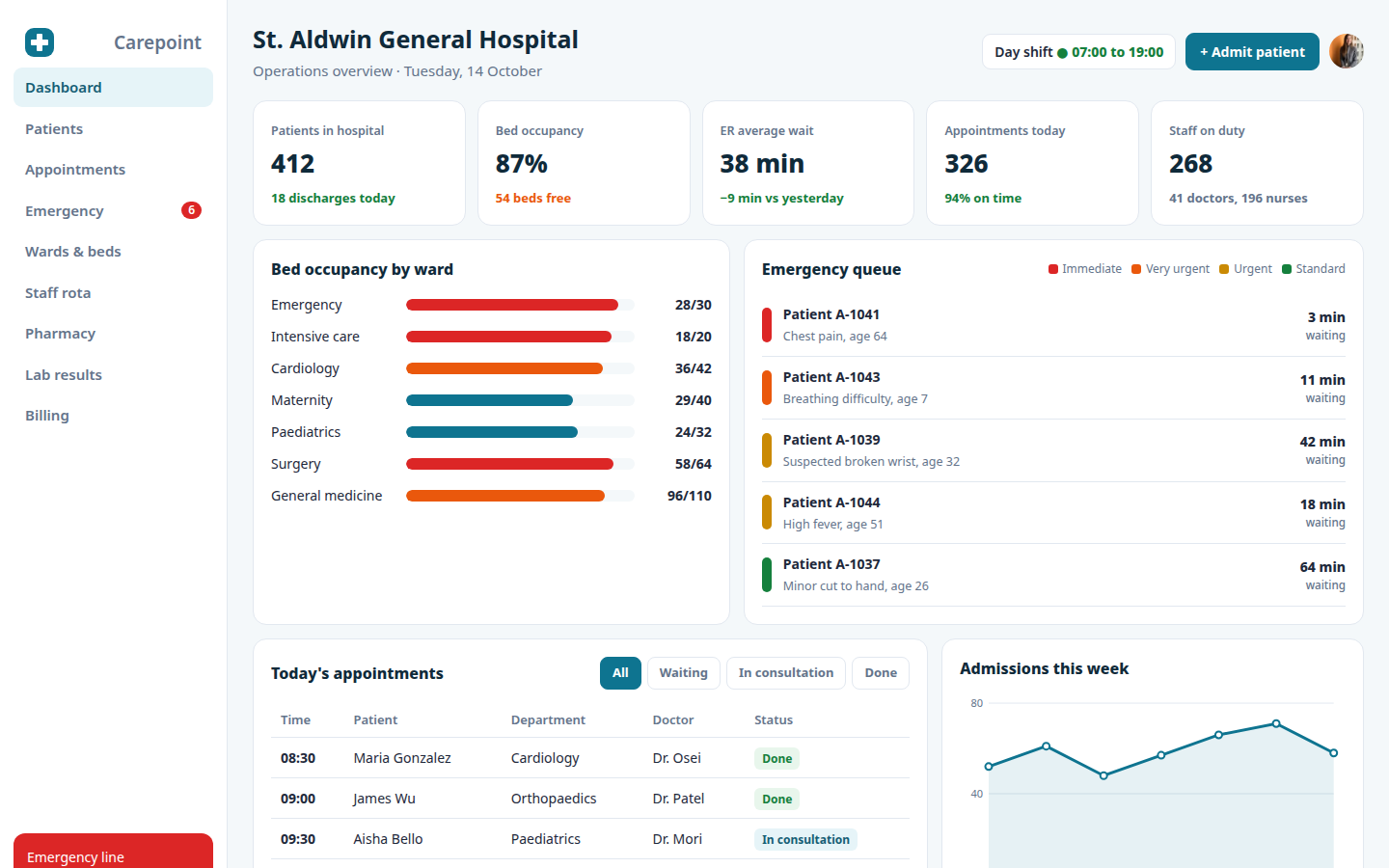Screen dimensions: 1389x868
Task: Go to Staff rota page
Action: pyautogui.click(x=113, y=293)
